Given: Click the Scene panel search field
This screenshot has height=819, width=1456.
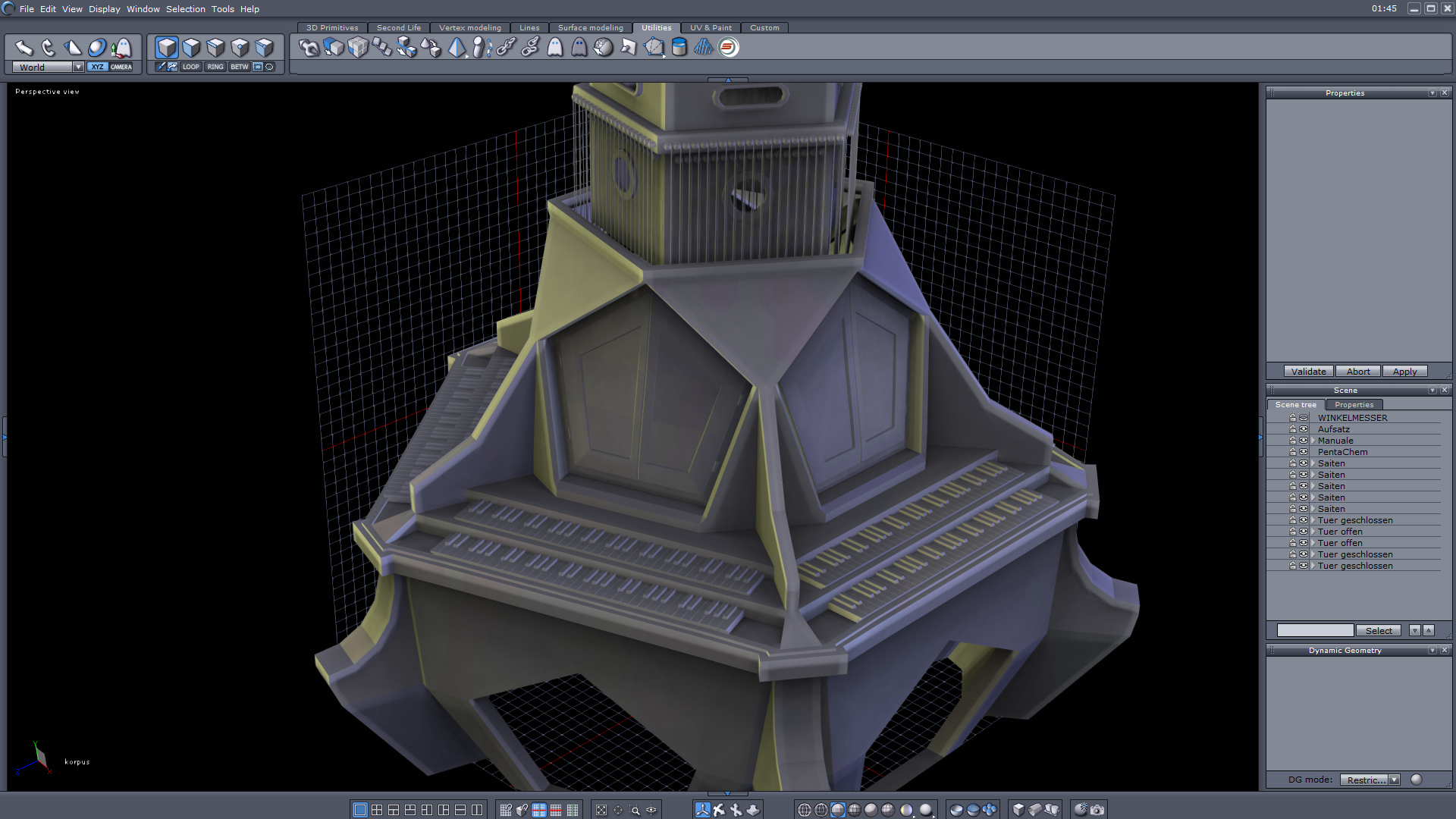Looking at the screenshot, I should 1315,631.
